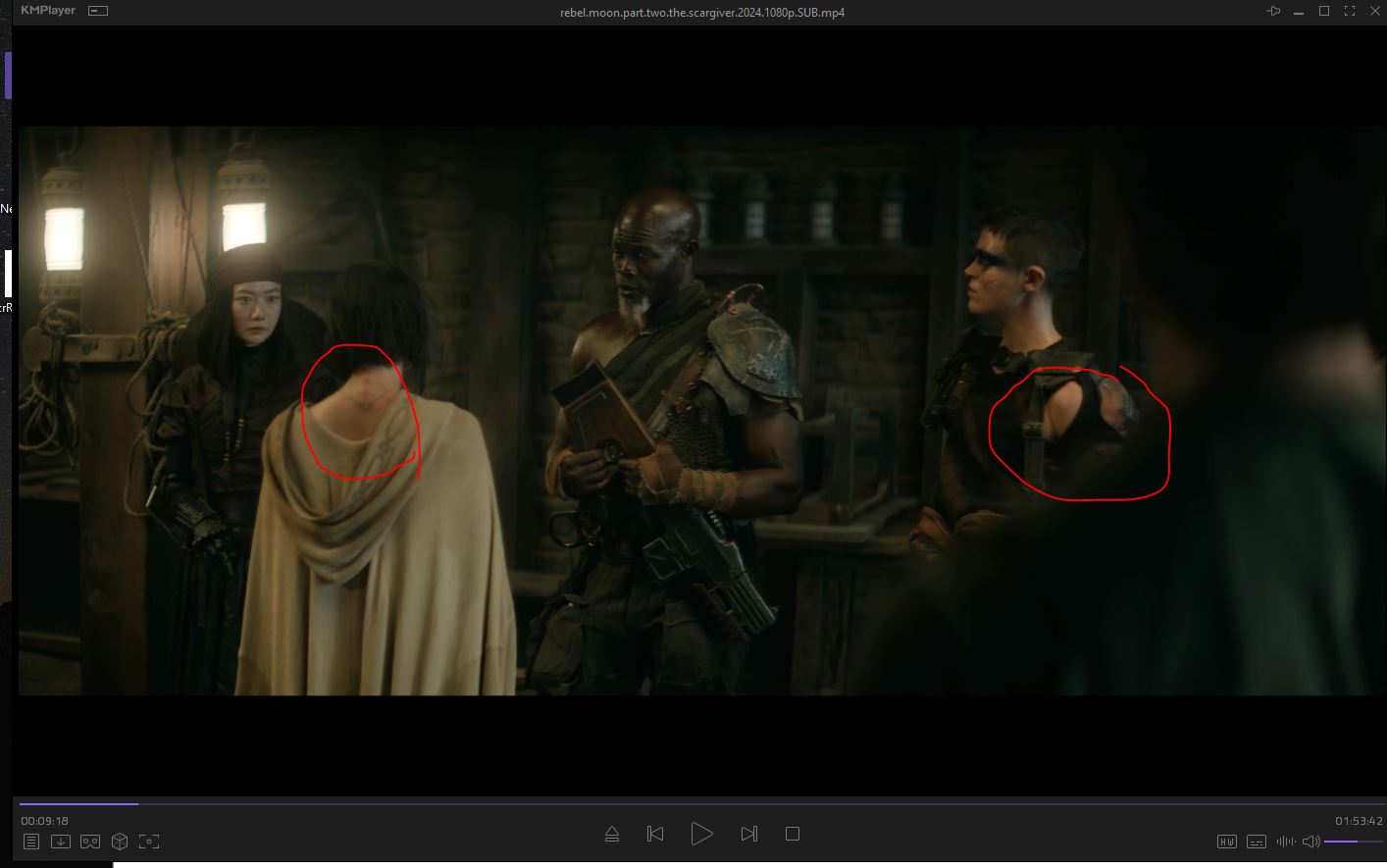Toggle pin window on top
The width and height of the screenshot is (1387, 868).
click(1273, 12)
